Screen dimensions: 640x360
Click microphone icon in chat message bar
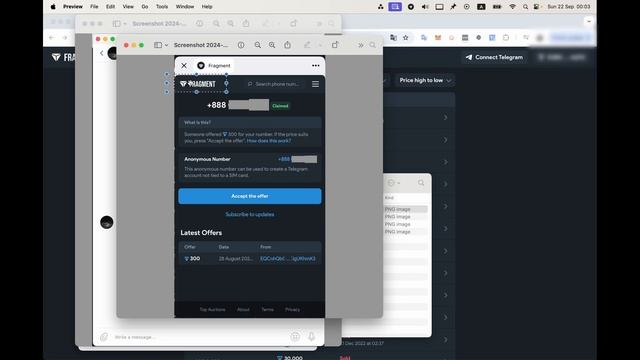pyautogui.click(x=311, y=336)
